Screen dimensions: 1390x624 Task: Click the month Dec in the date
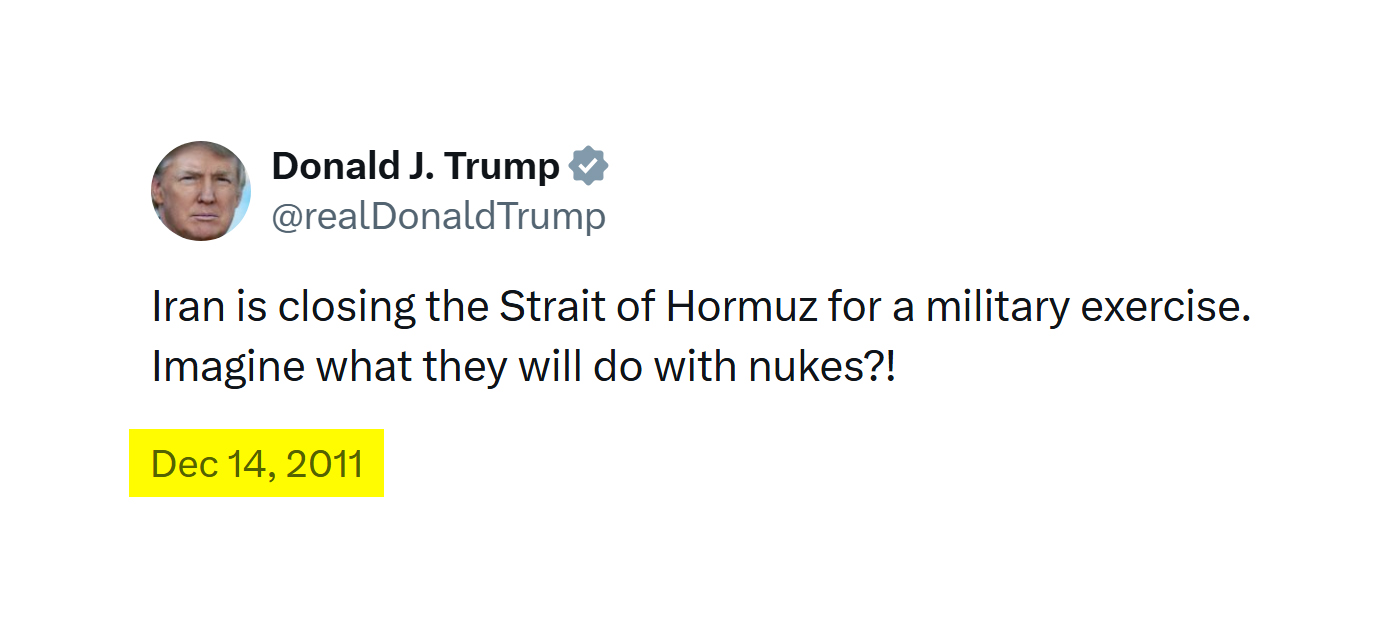point(177,464)
